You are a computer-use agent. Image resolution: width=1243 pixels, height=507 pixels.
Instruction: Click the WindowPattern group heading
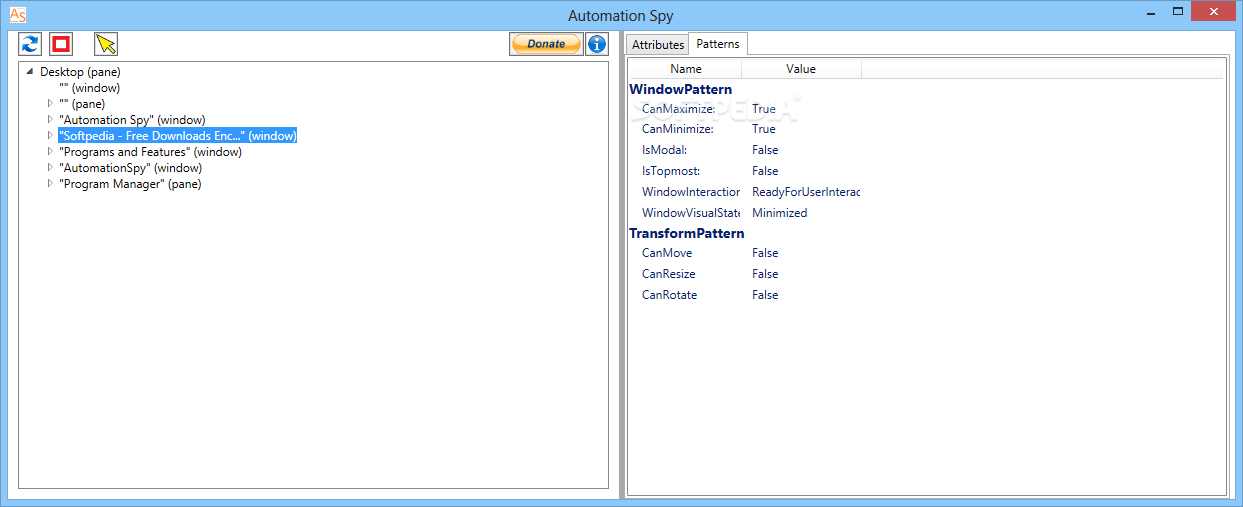click(680, 89)
